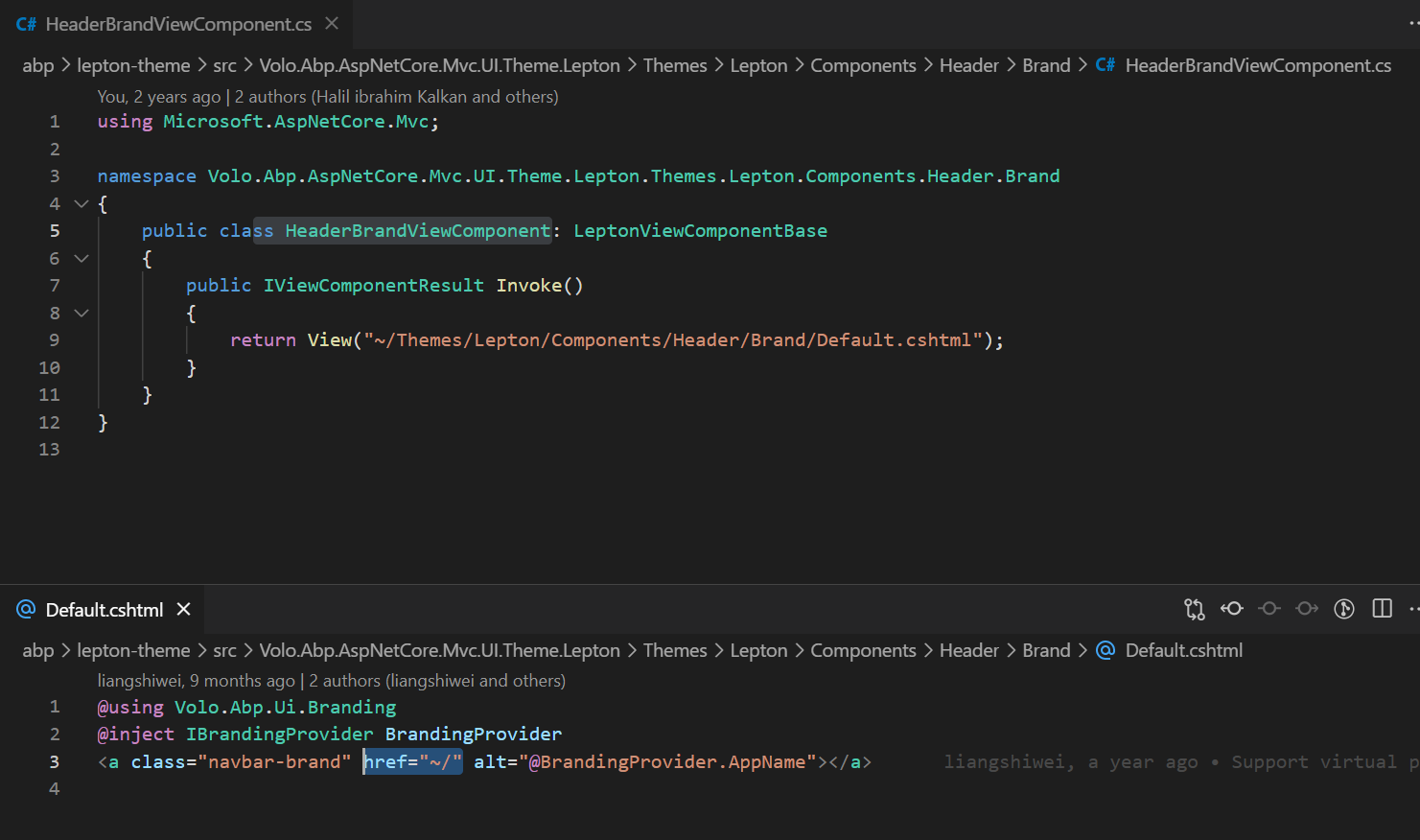Image resolution: width=1420 pixels, height=840 pixels.
Task: Click "liangshiwei, 9 months ago" code lens
Action: click(x=196, y=681)
